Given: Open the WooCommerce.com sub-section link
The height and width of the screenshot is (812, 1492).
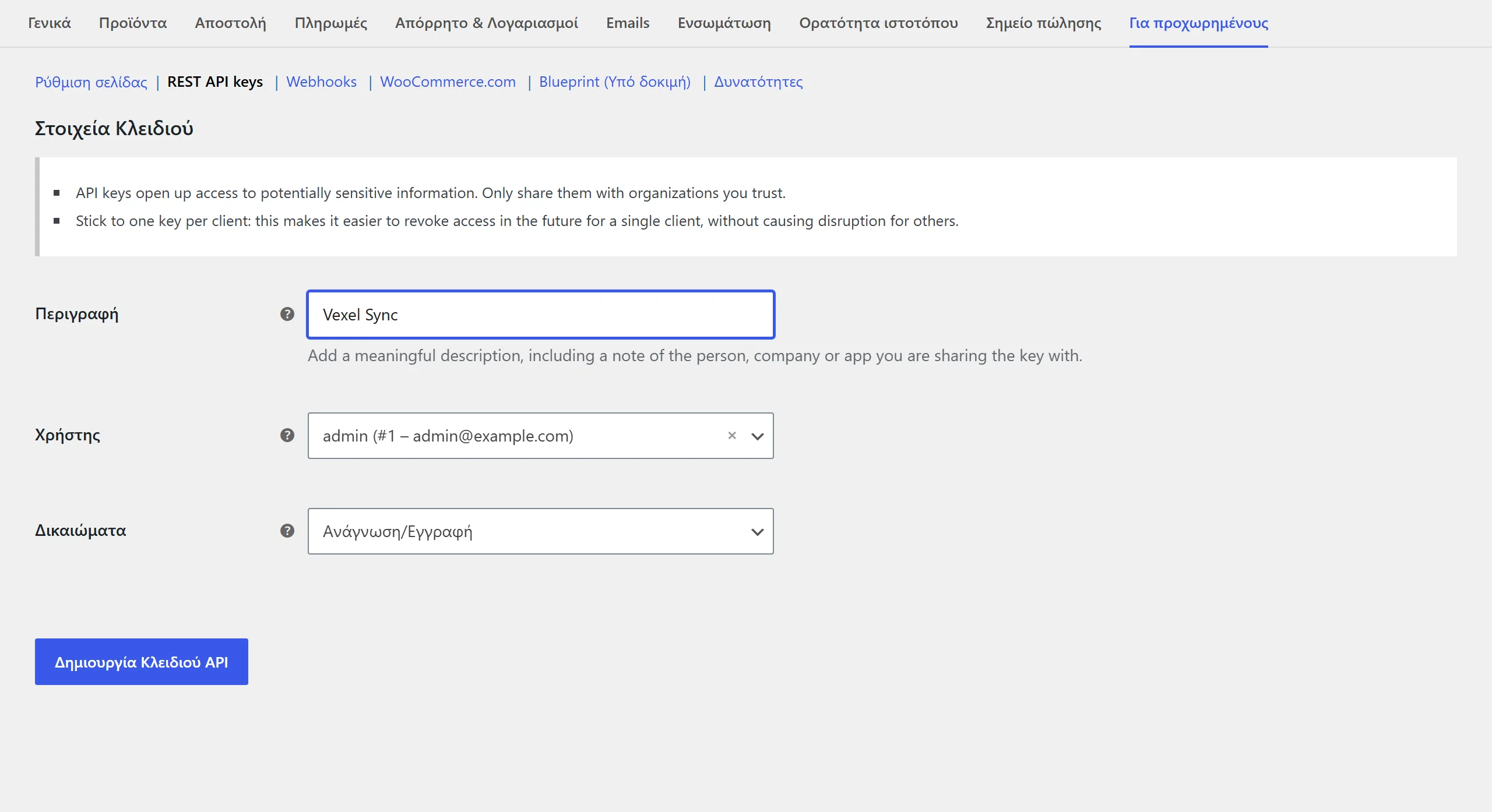Looking at the screenshot, I should point(448,82).
